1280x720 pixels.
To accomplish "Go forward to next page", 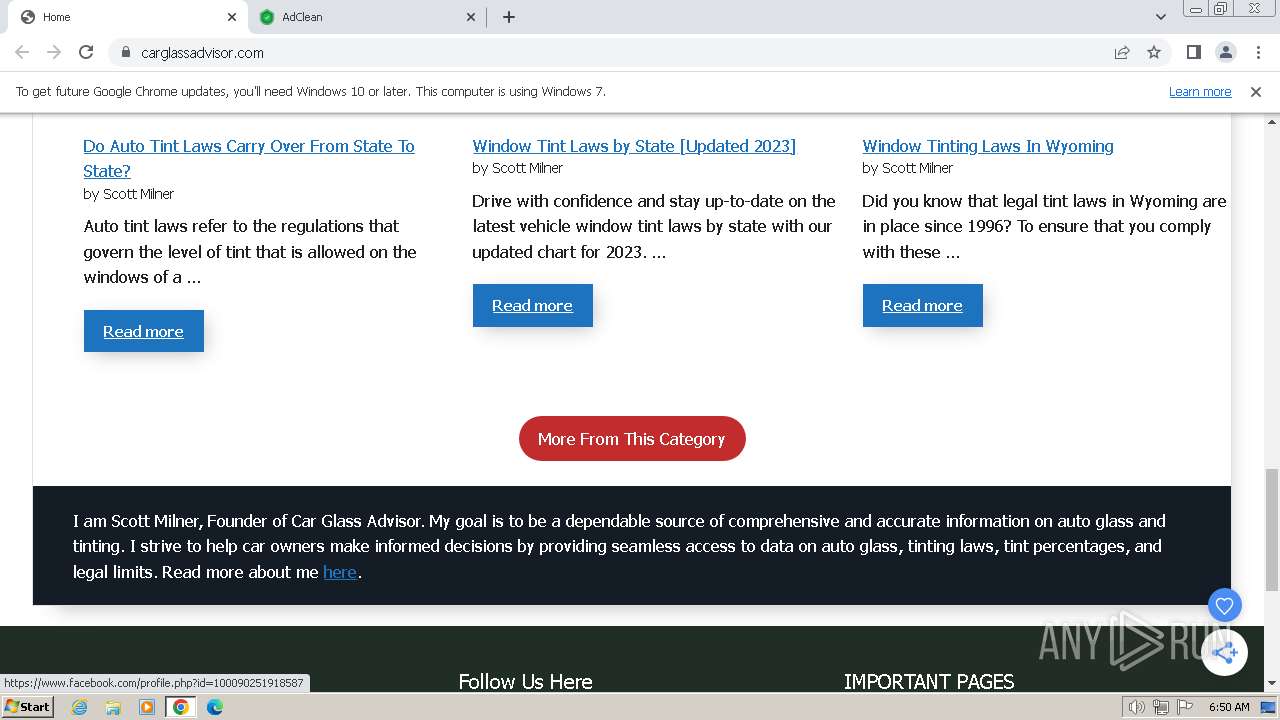I will tap(54, 52).
